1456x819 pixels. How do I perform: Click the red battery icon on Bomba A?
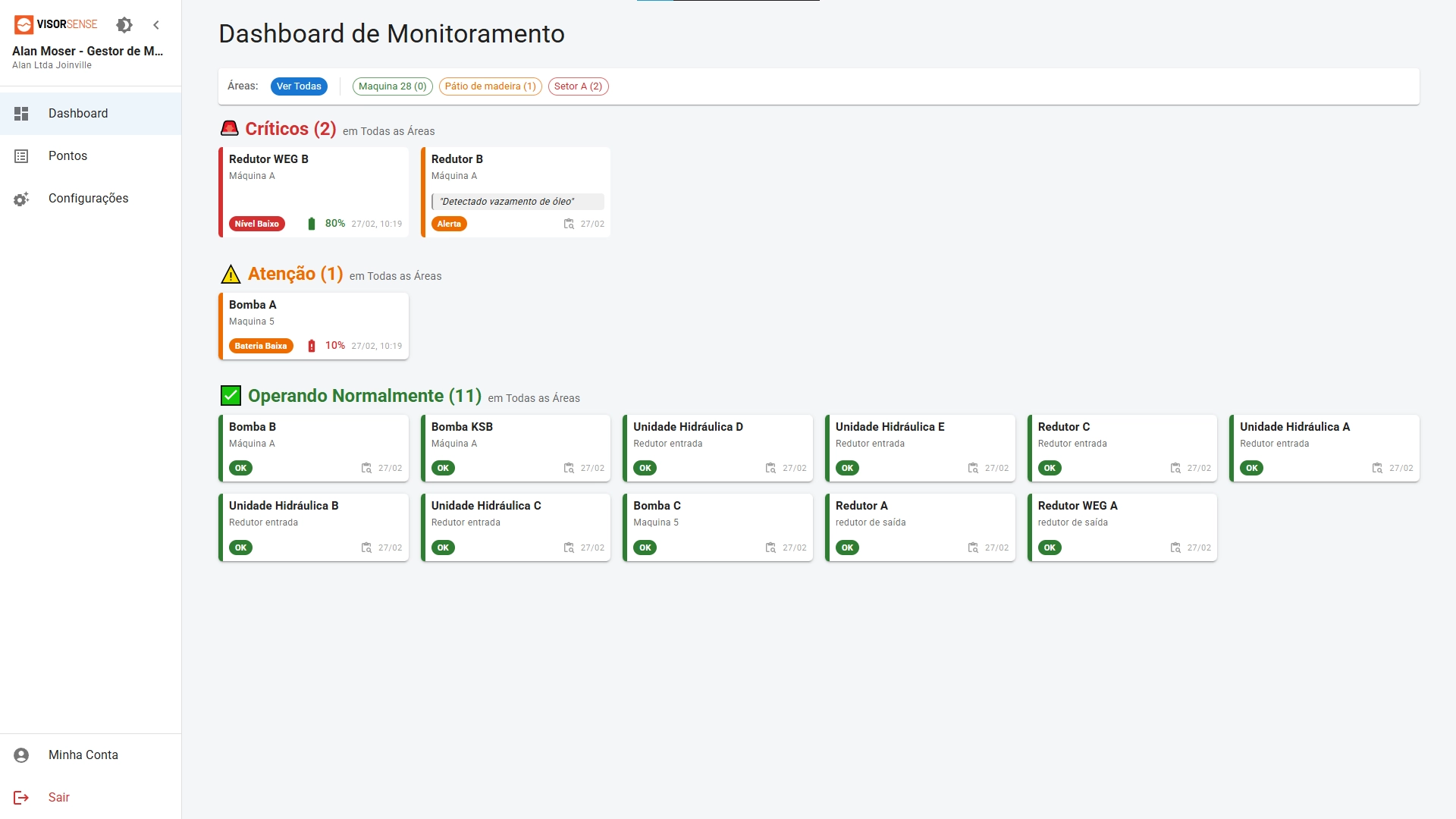click(311, 345)
